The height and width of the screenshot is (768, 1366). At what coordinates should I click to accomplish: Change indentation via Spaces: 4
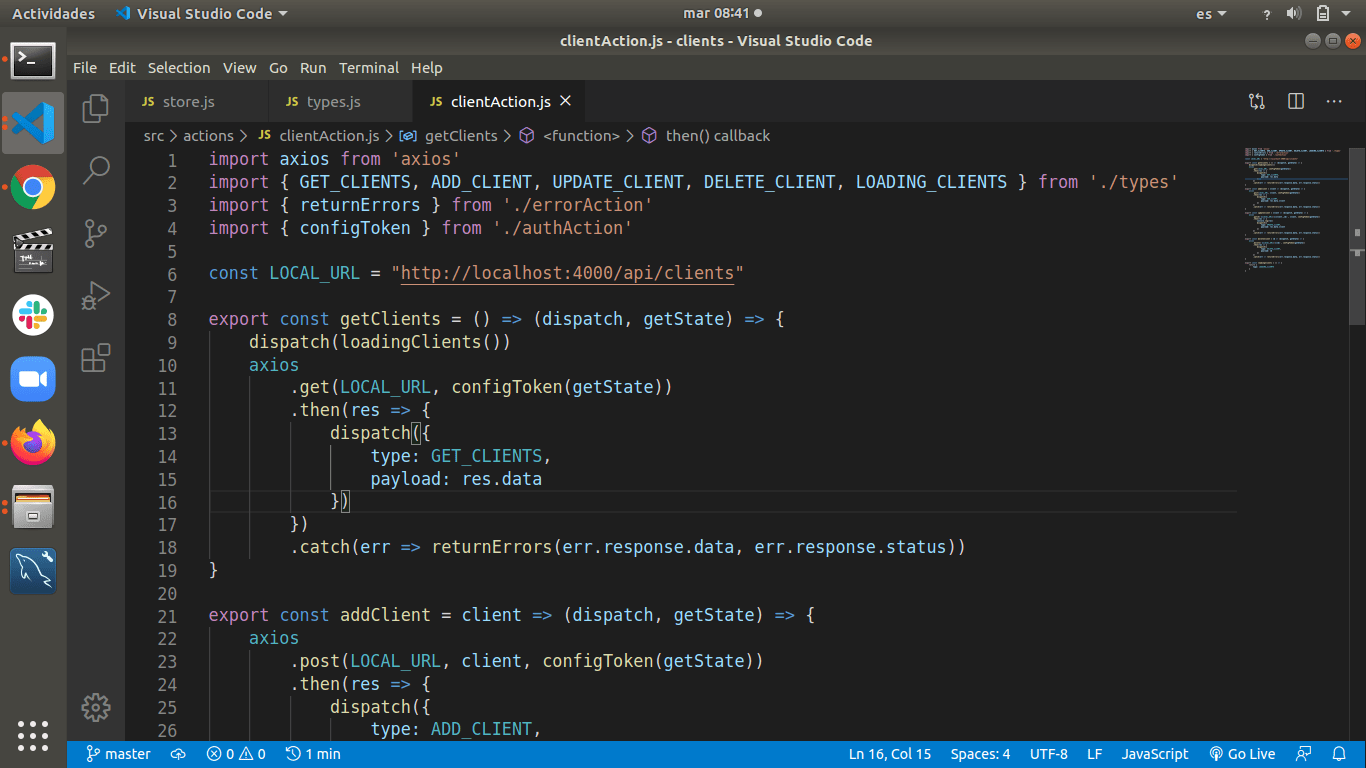click(x=980, y=754)
